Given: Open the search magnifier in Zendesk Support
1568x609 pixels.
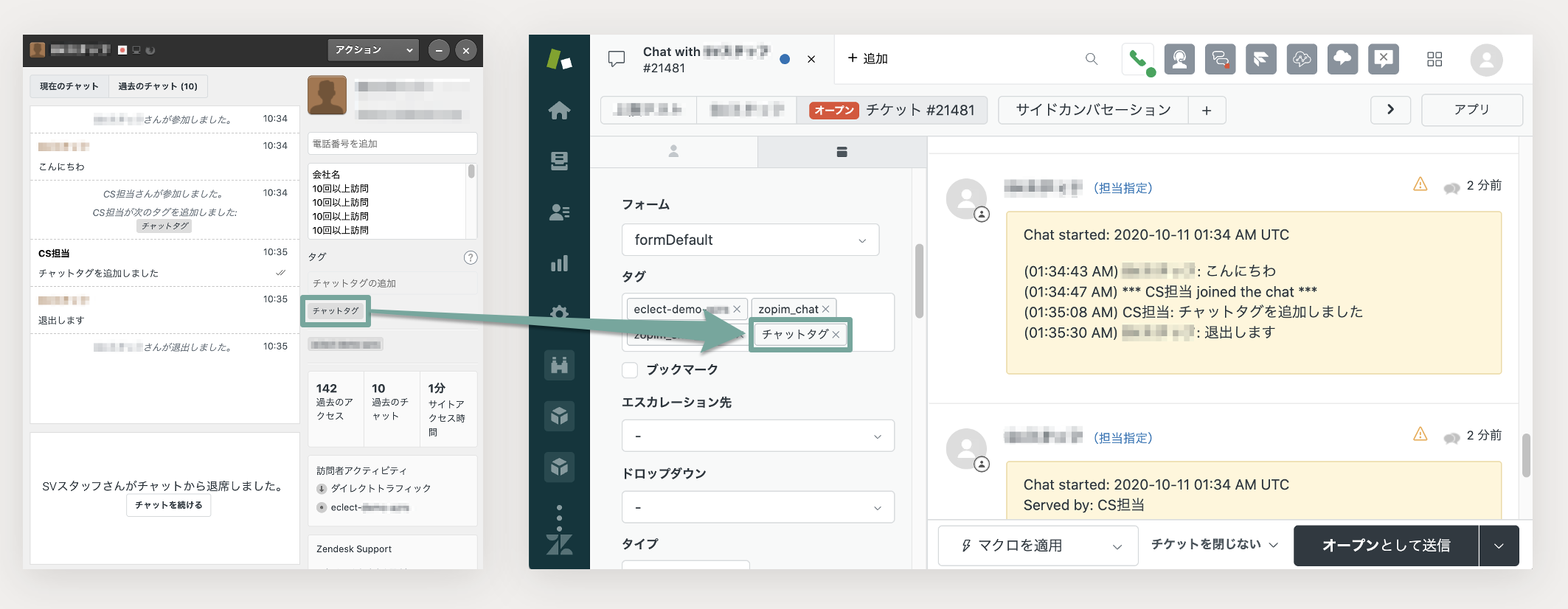Looking at the screenshot, I should point(1092,59).
